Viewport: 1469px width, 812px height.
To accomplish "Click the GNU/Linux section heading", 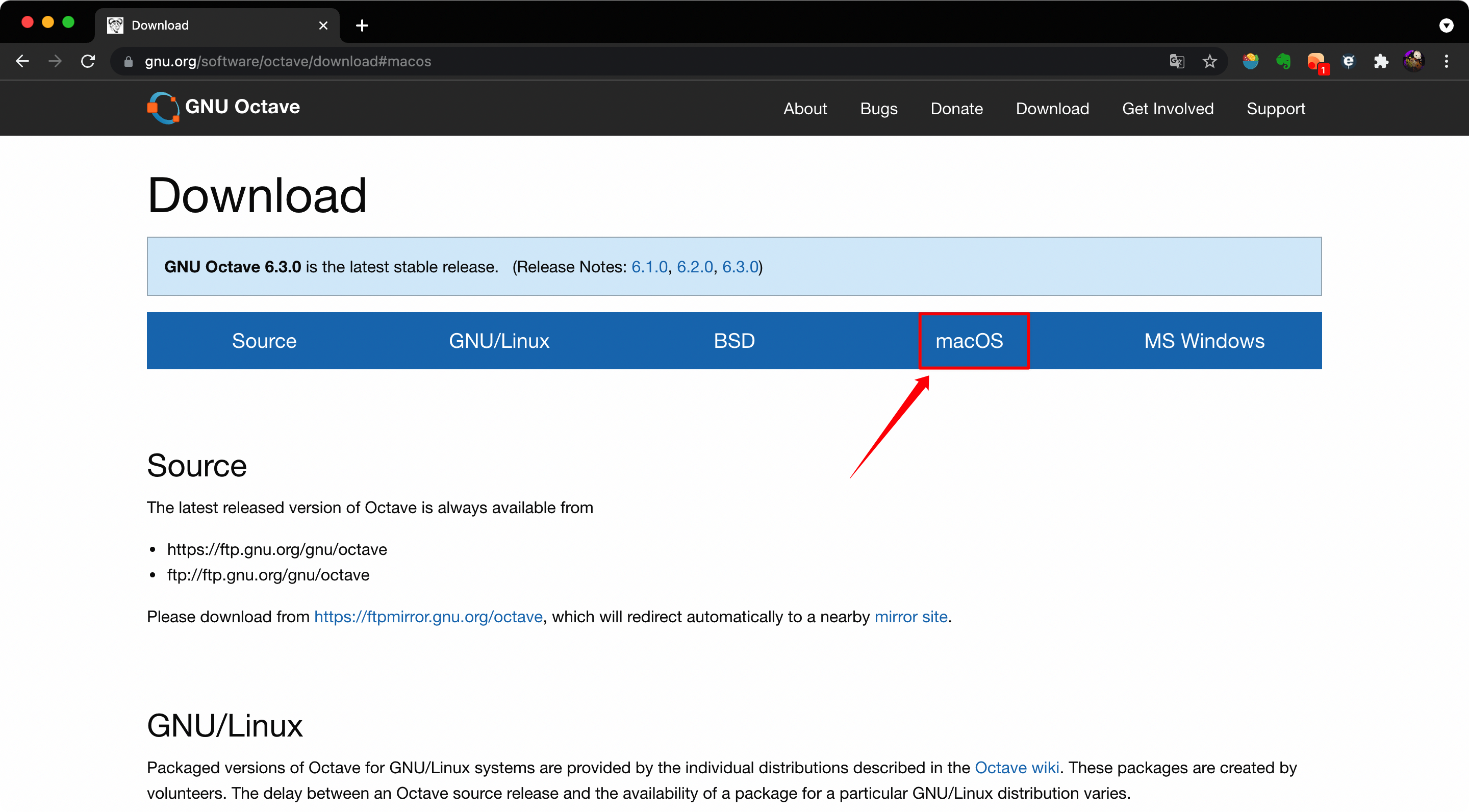I will [x=224, y=725].
